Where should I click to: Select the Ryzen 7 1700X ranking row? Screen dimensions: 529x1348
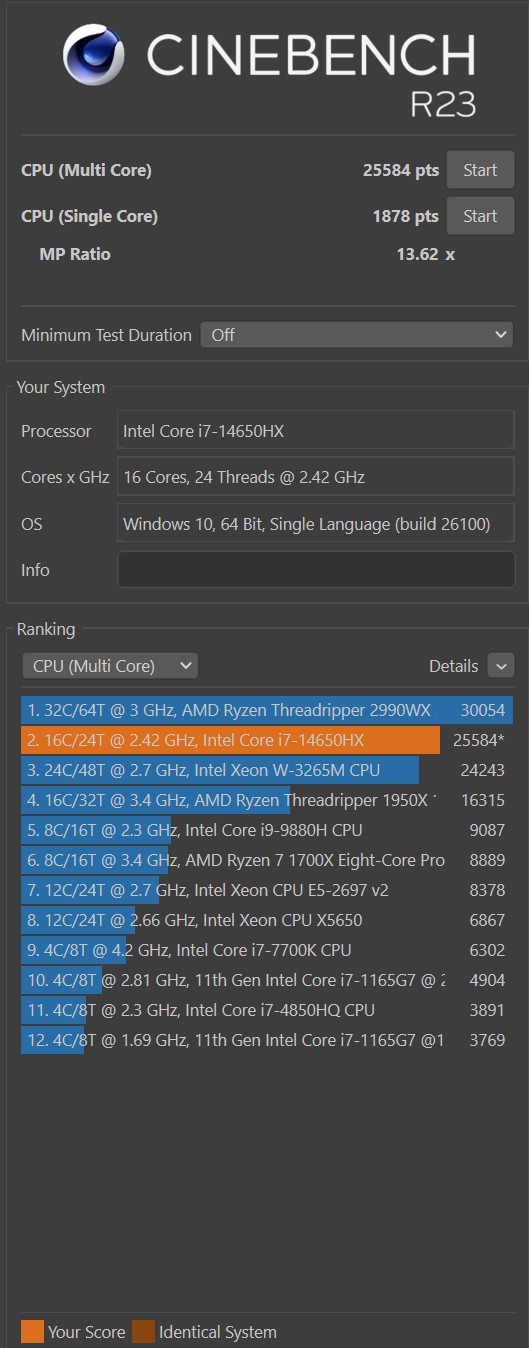click(x=267, y=860)
